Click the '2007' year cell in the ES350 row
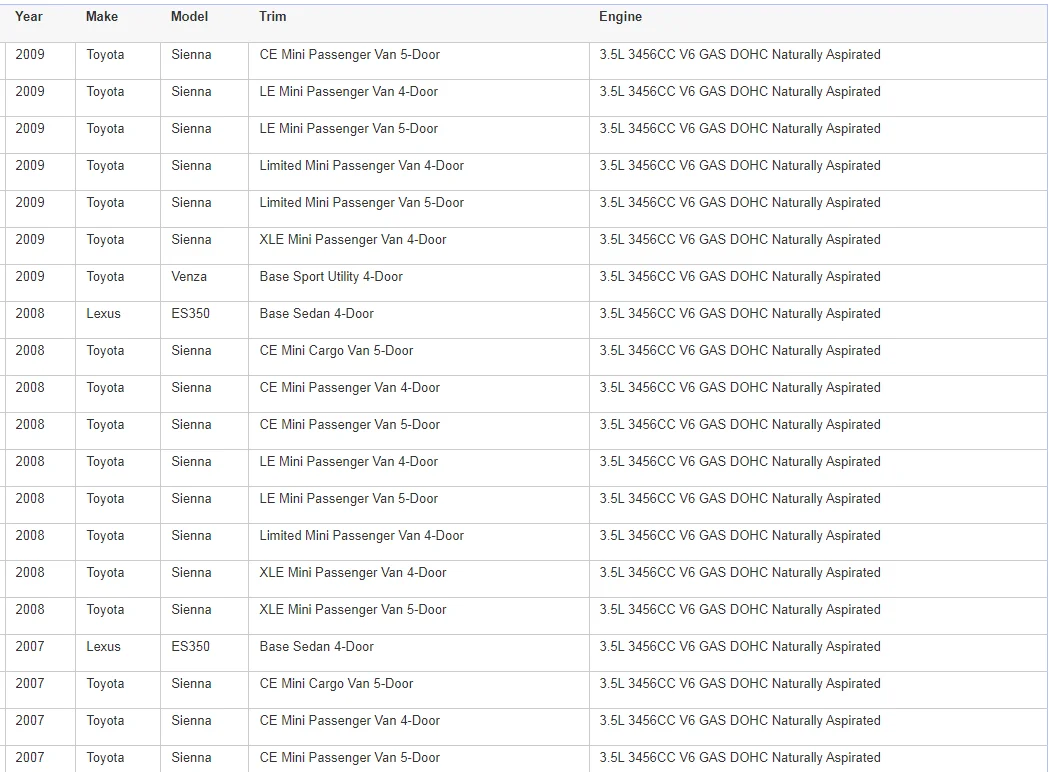Image resolution: width=1050 pixels, height=772 pixels. pos(29,647)
